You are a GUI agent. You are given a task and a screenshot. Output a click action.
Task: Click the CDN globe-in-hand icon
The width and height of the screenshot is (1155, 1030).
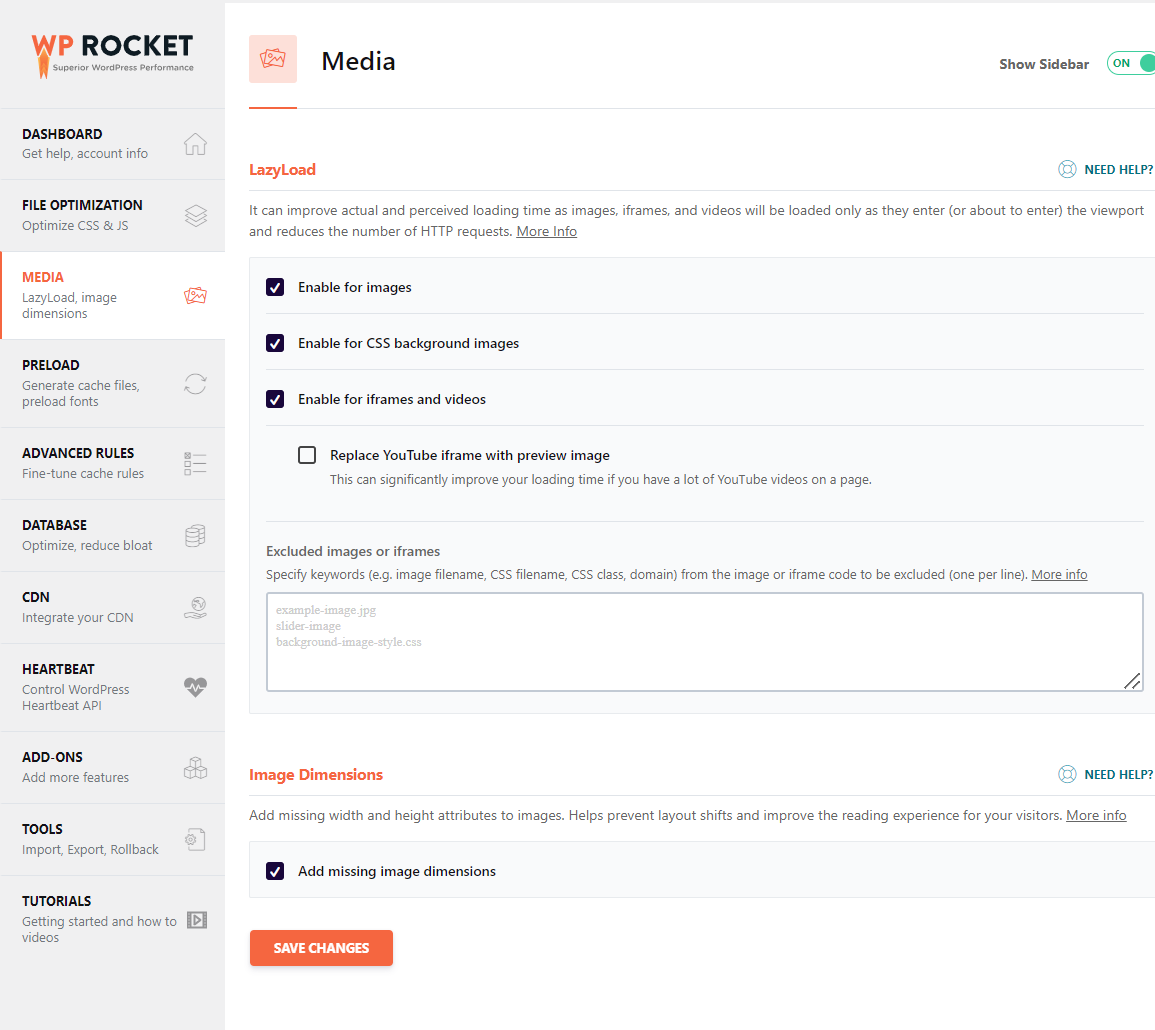pyautogui.click(x=195, y=608)
